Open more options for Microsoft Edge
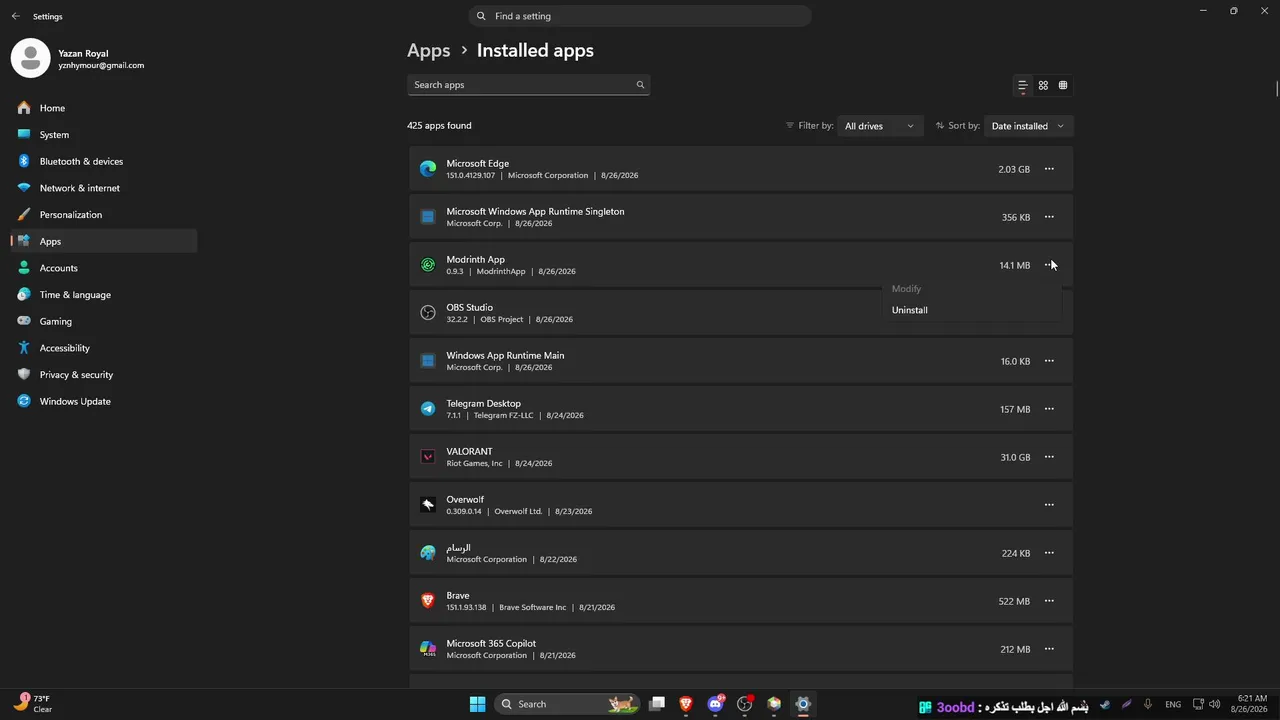 coord(1049,169)
